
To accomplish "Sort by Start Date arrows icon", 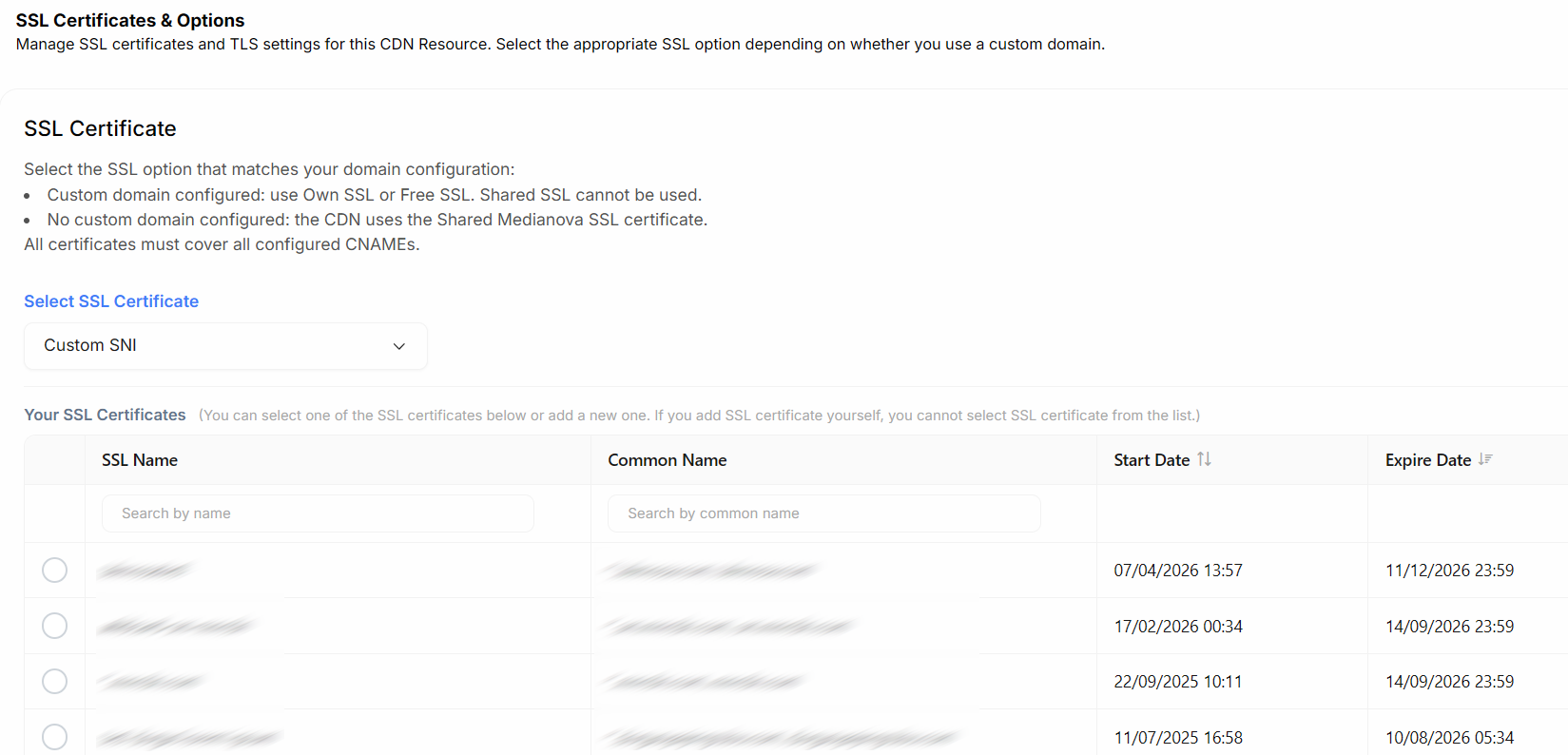I will (x=1204, y=459).
